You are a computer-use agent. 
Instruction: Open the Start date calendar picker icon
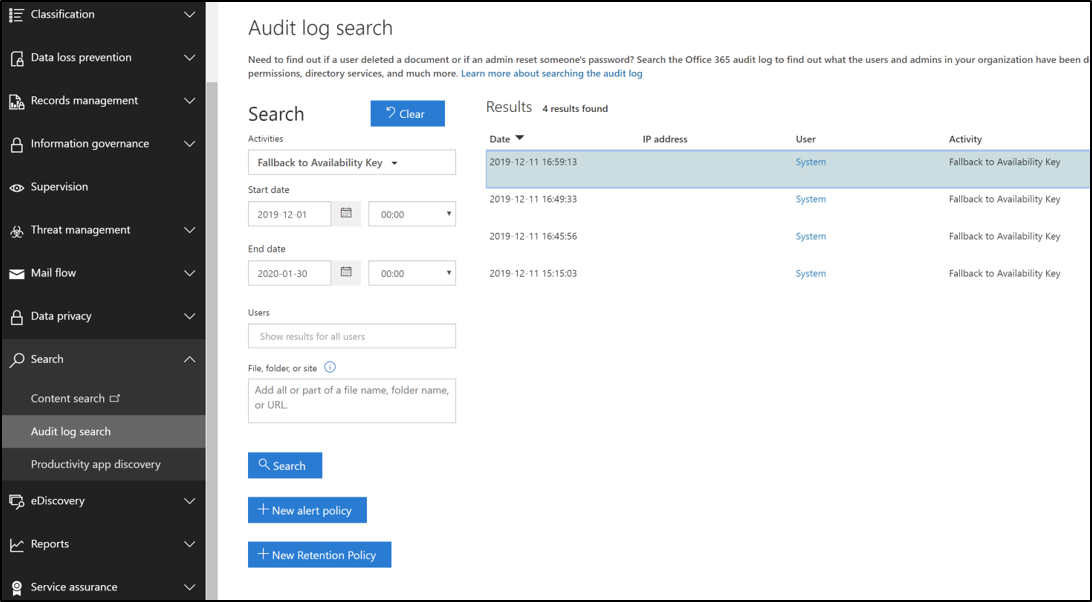[x=346, y=213]
